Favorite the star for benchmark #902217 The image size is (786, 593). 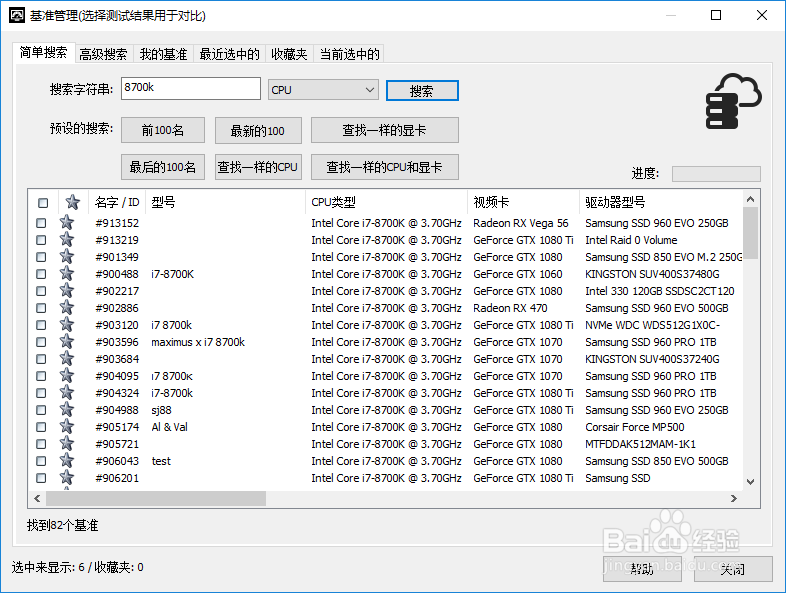coord(67,291)
